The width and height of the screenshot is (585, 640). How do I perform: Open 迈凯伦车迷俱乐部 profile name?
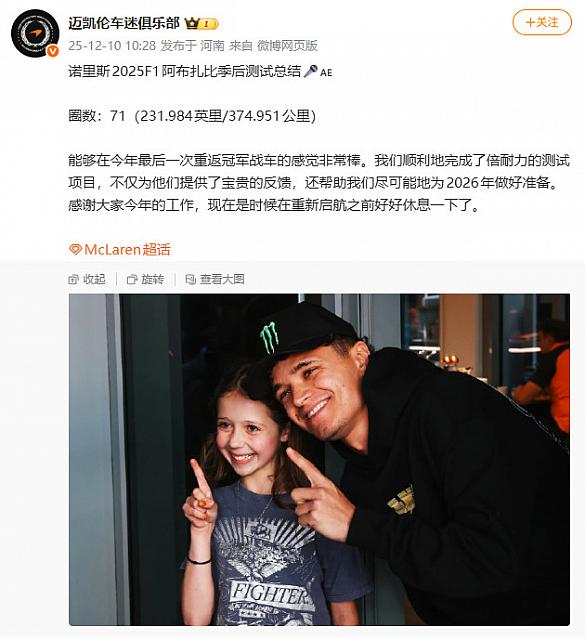[124, 23]
